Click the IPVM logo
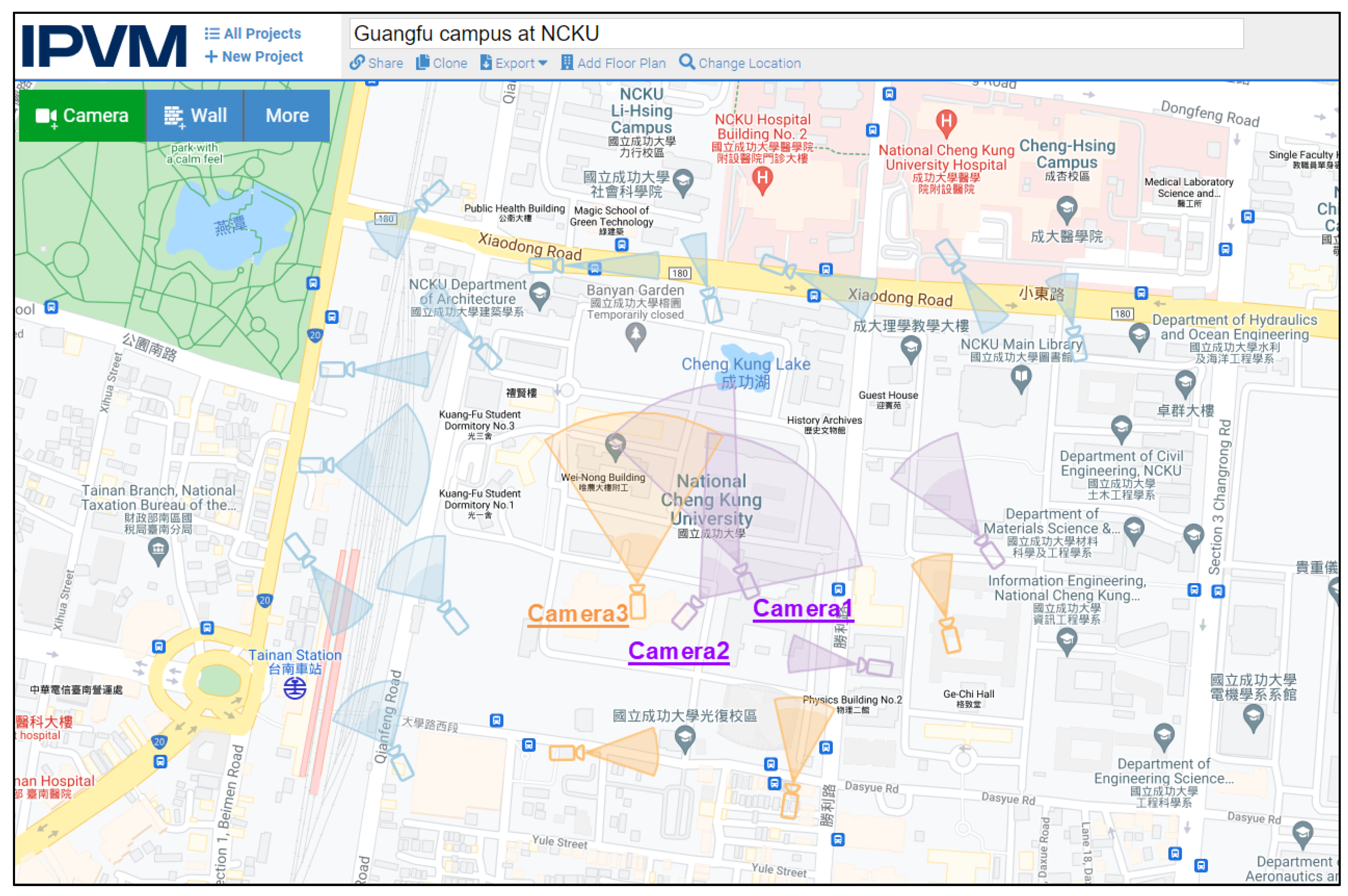Image resolution: width=1348 pixels, height=896 pixels. [x=104, y=46]
